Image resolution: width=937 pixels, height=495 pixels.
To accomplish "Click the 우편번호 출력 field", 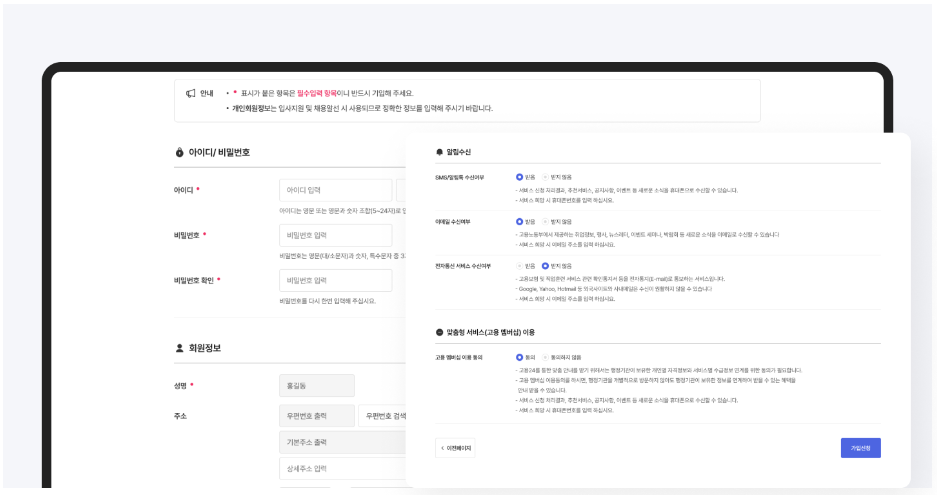I will coord(317,416).
